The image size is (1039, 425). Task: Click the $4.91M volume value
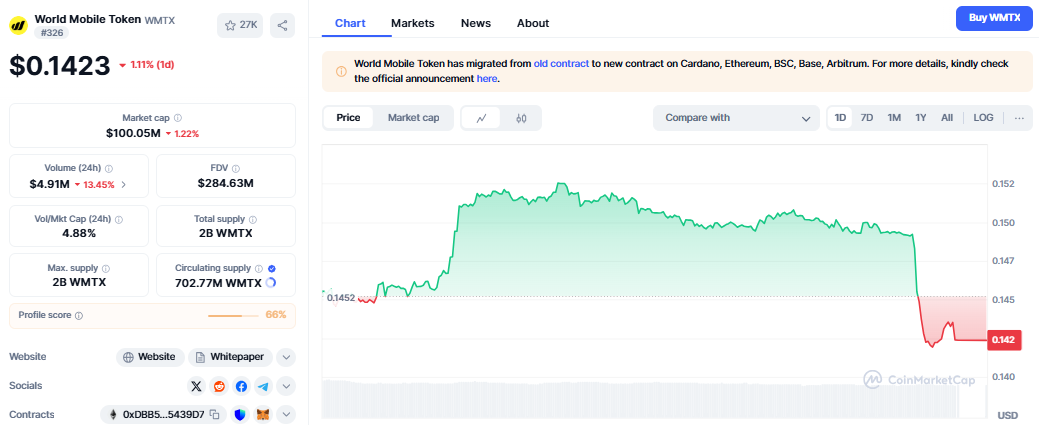(x=50, y=184)
